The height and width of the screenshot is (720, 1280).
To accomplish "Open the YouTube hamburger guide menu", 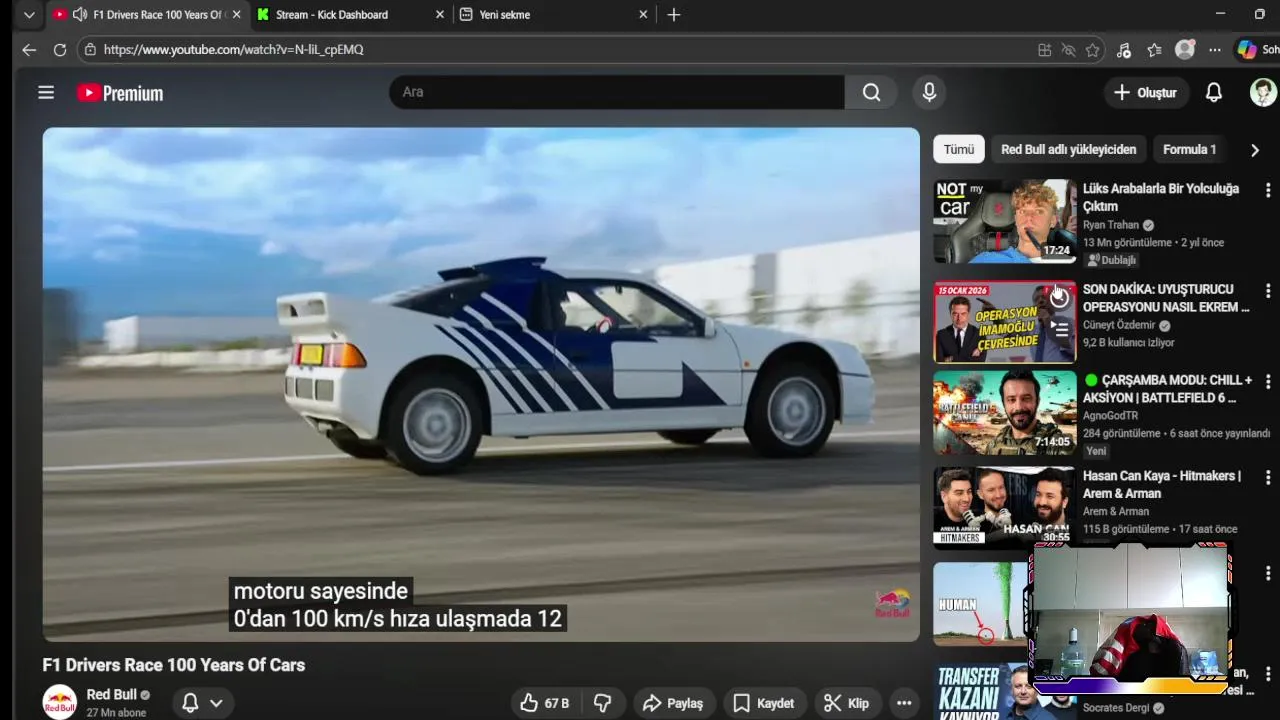I will [x=46, y=93].
